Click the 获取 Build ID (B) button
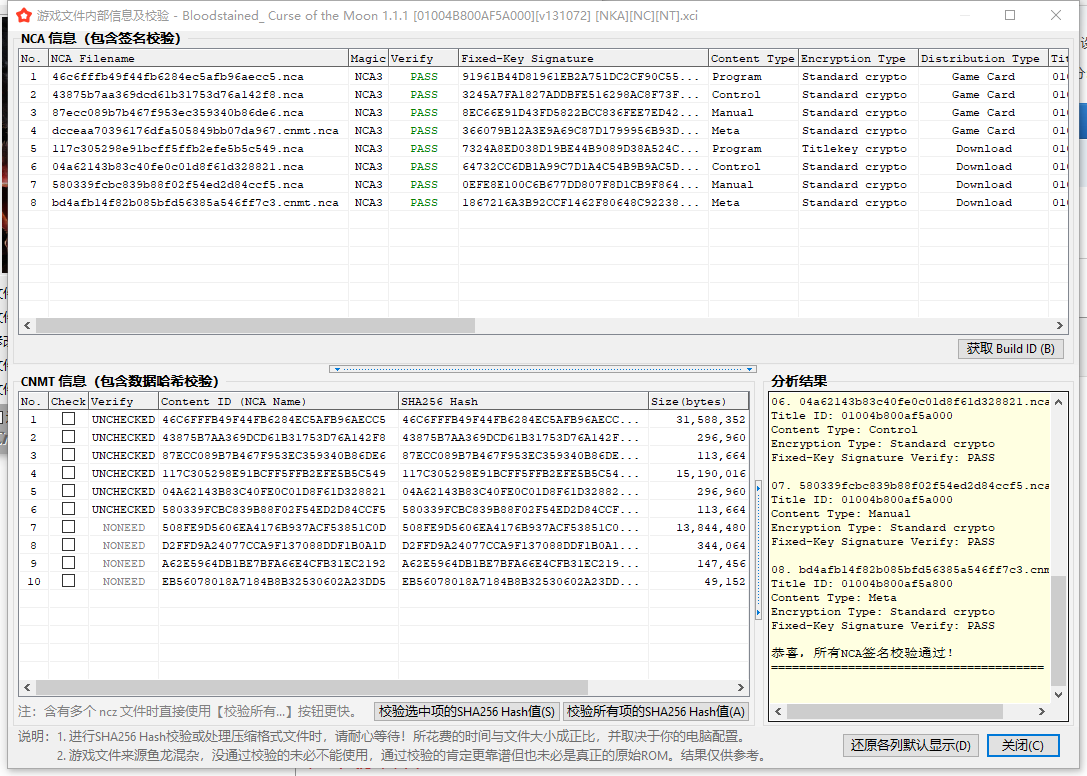1087x776 pixels. tap(1010, 349)
